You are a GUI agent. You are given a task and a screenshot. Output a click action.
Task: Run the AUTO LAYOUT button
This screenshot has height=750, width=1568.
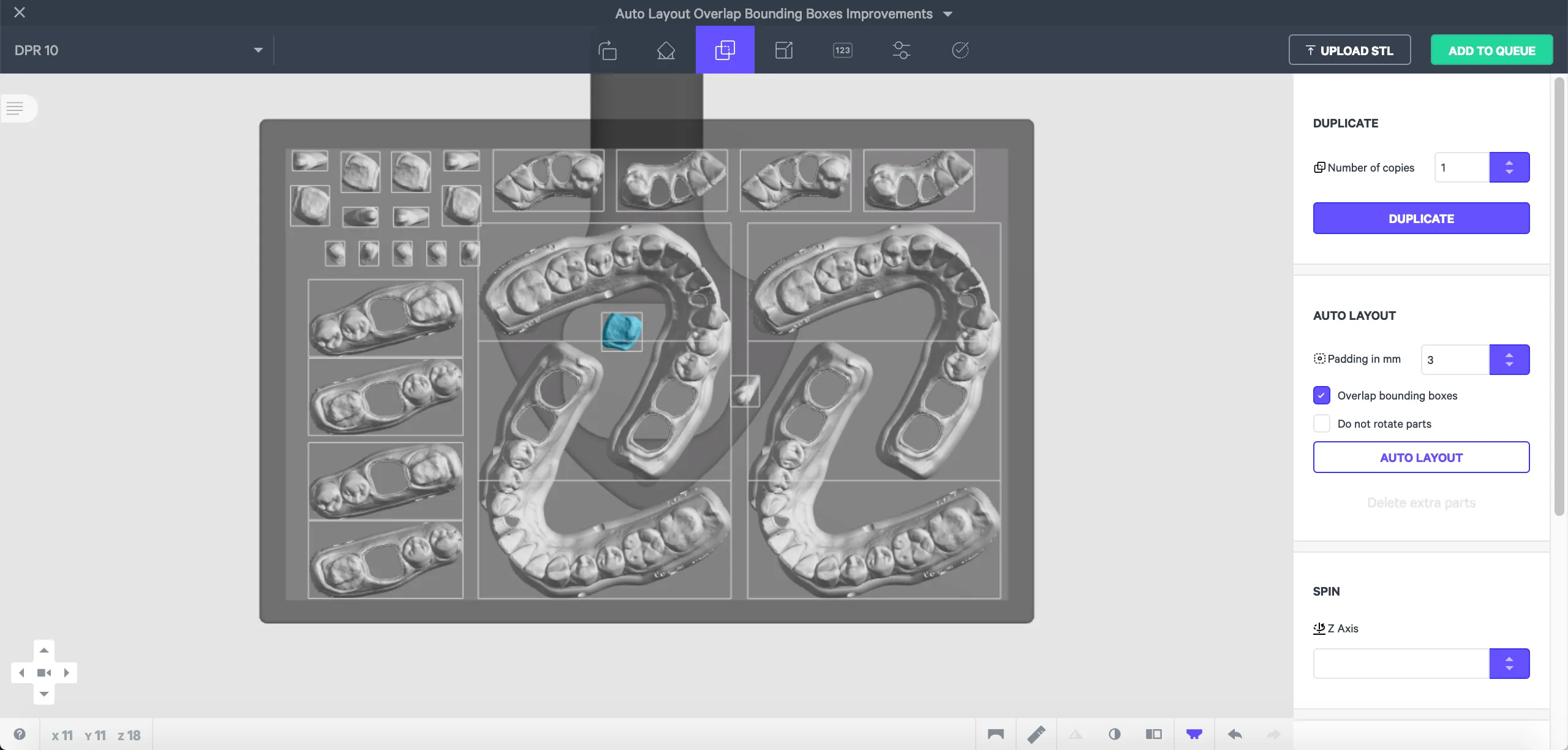point(1421,457)
